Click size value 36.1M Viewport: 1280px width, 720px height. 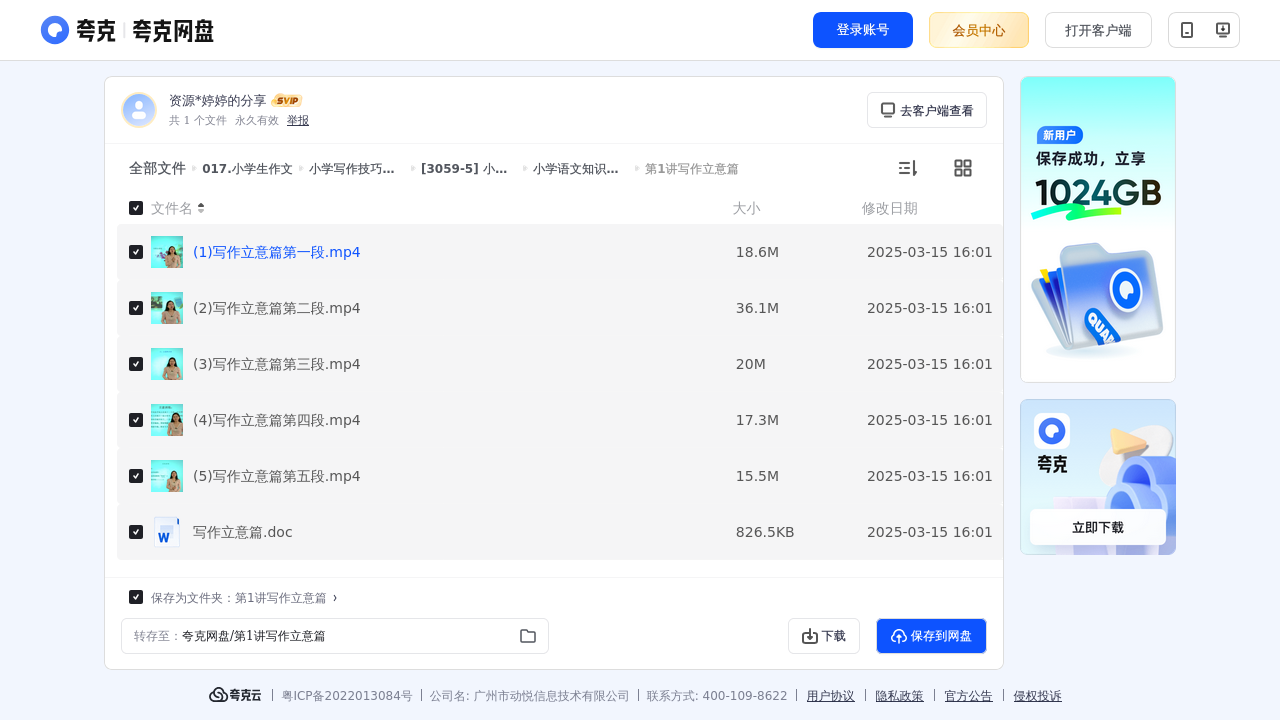[757, 308]
